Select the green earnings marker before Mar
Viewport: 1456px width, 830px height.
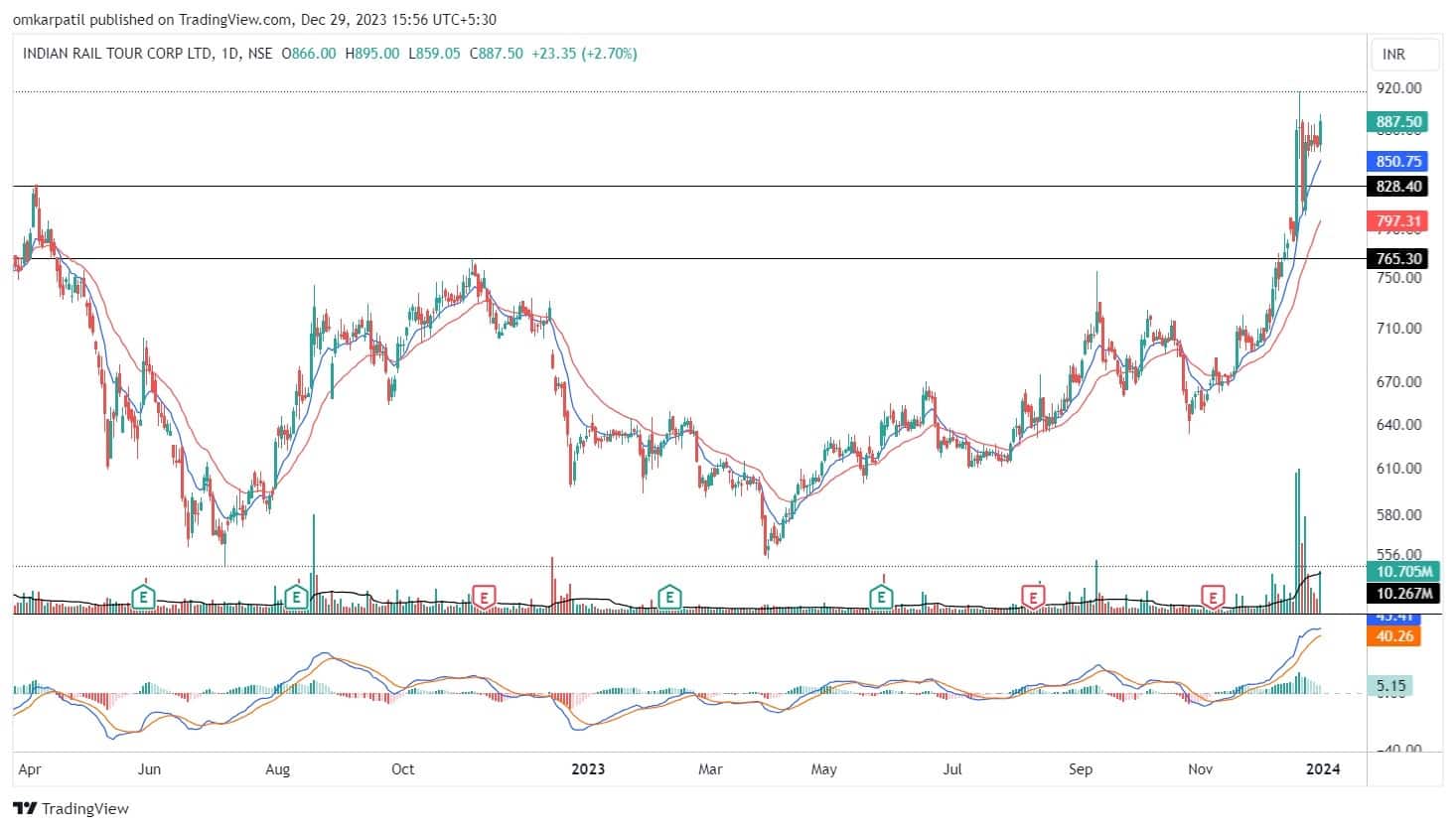pos(670,598)
